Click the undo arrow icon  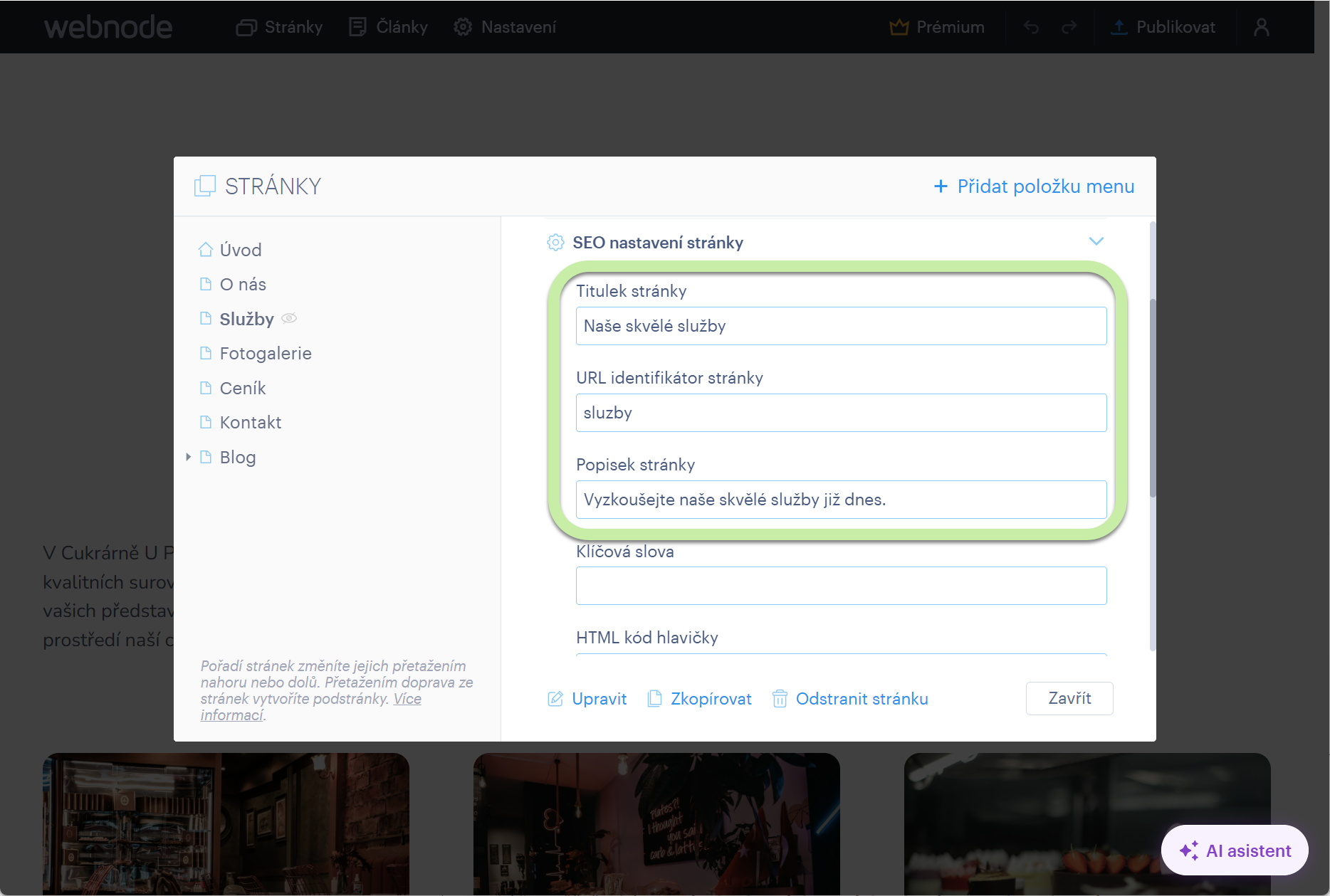tap(1030, 27)
